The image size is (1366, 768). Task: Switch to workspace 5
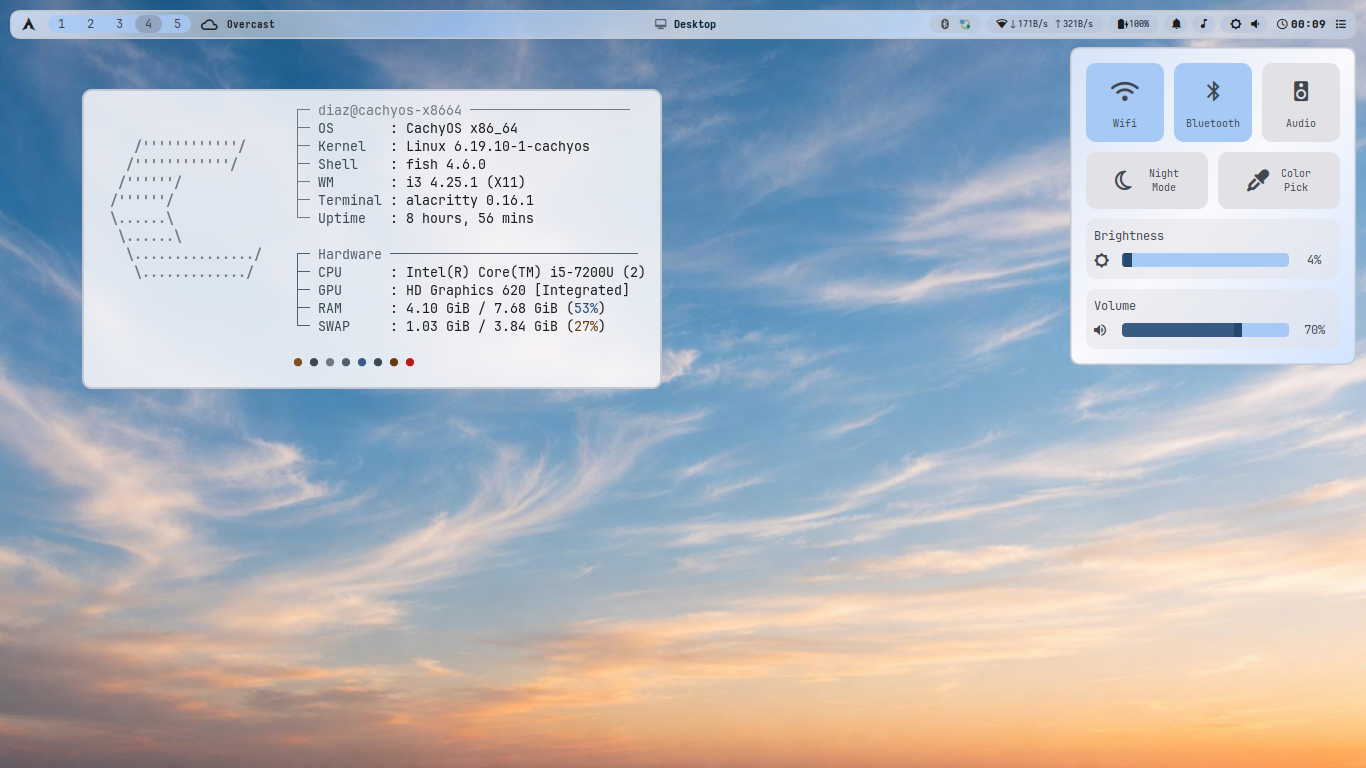tap(177, 24)
